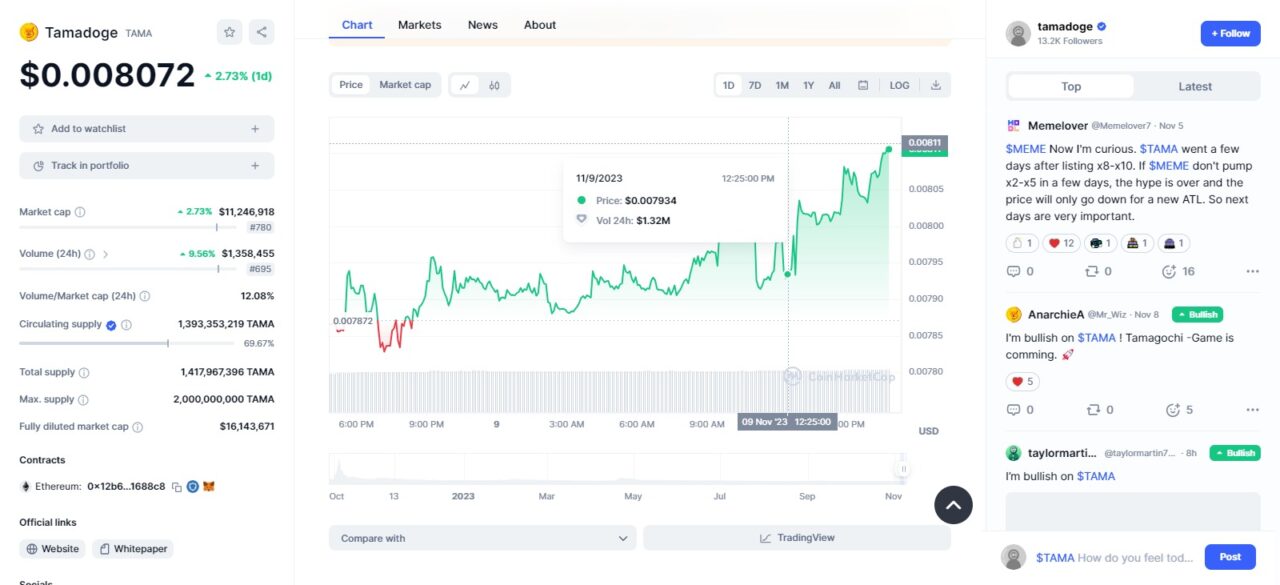Set chart range to 1Y
The height and width of the screenshot is (585, 1280).
click(x=808, y=85)
